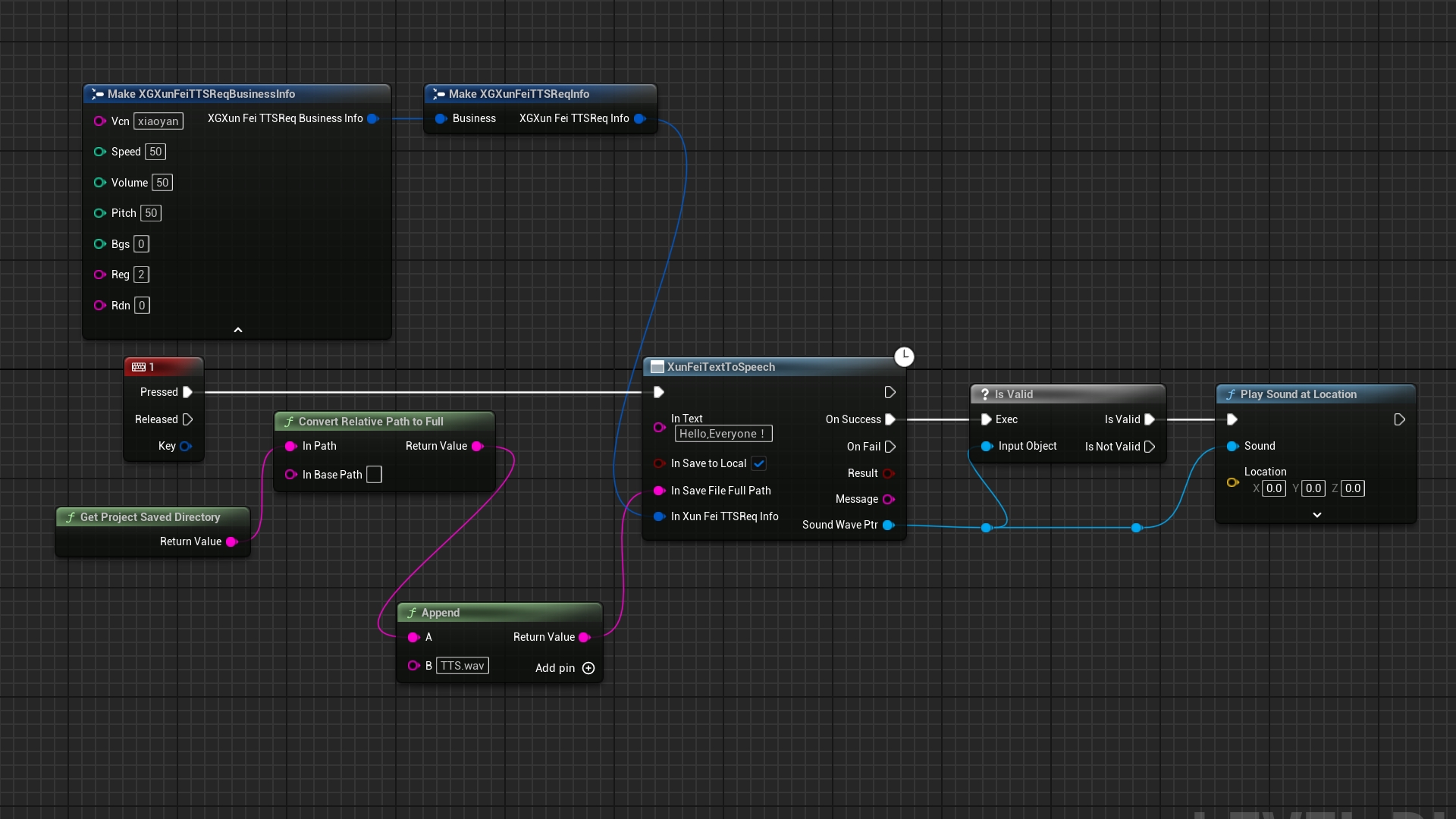Viewport: 1456px width, 819px height.
Task: Click the Is Not Valid exec pin
Action: point(1150,447)
